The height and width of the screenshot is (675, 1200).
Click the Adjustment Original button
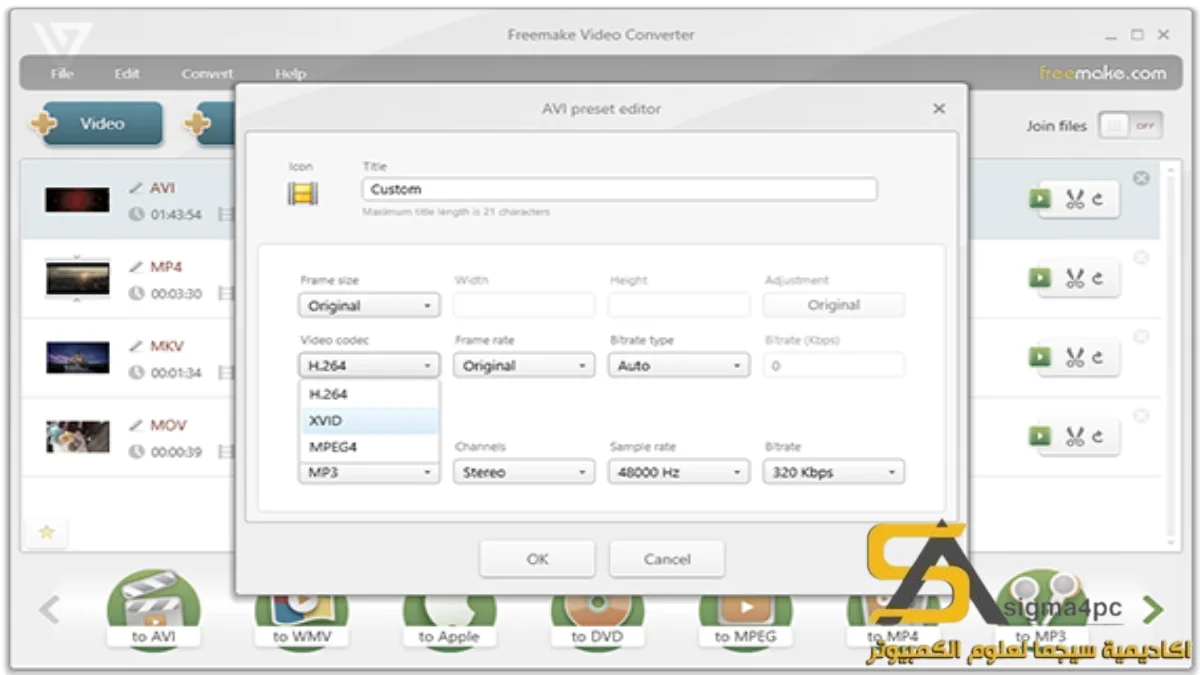pos(834,305)
